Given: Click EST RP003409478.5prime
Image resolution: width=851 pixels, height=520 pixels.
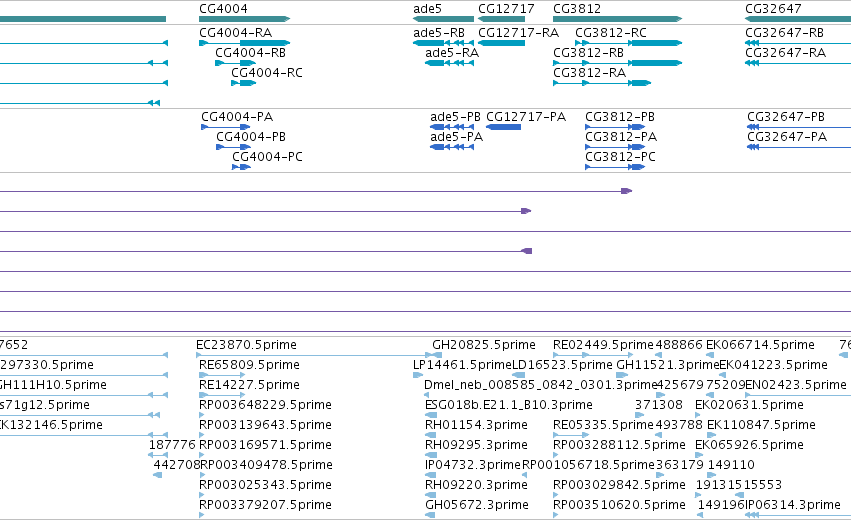Looking at the screenshot, I should (266, 465).
